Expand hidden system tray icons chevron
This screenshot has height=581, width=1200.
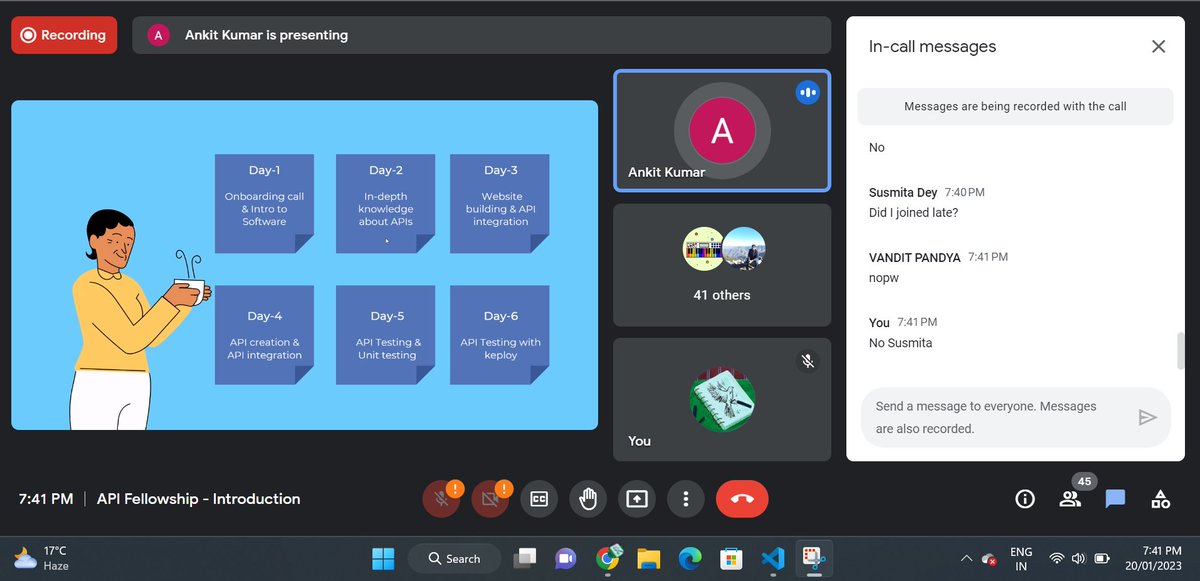click(x=966, y=558)
